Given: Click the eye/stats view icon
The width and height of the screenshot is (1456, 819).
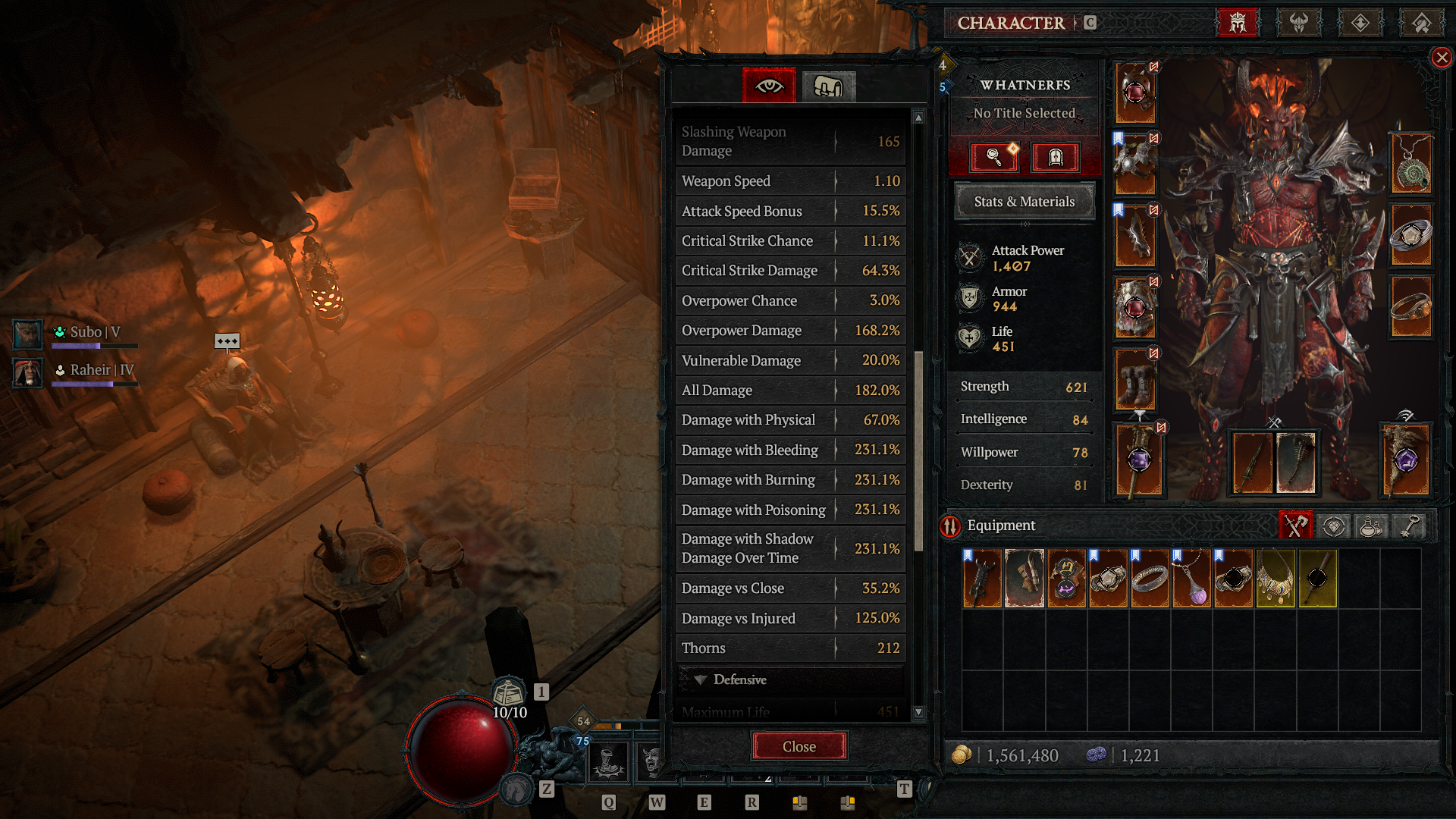Looking at the screenshot, I should click(768, 86).
